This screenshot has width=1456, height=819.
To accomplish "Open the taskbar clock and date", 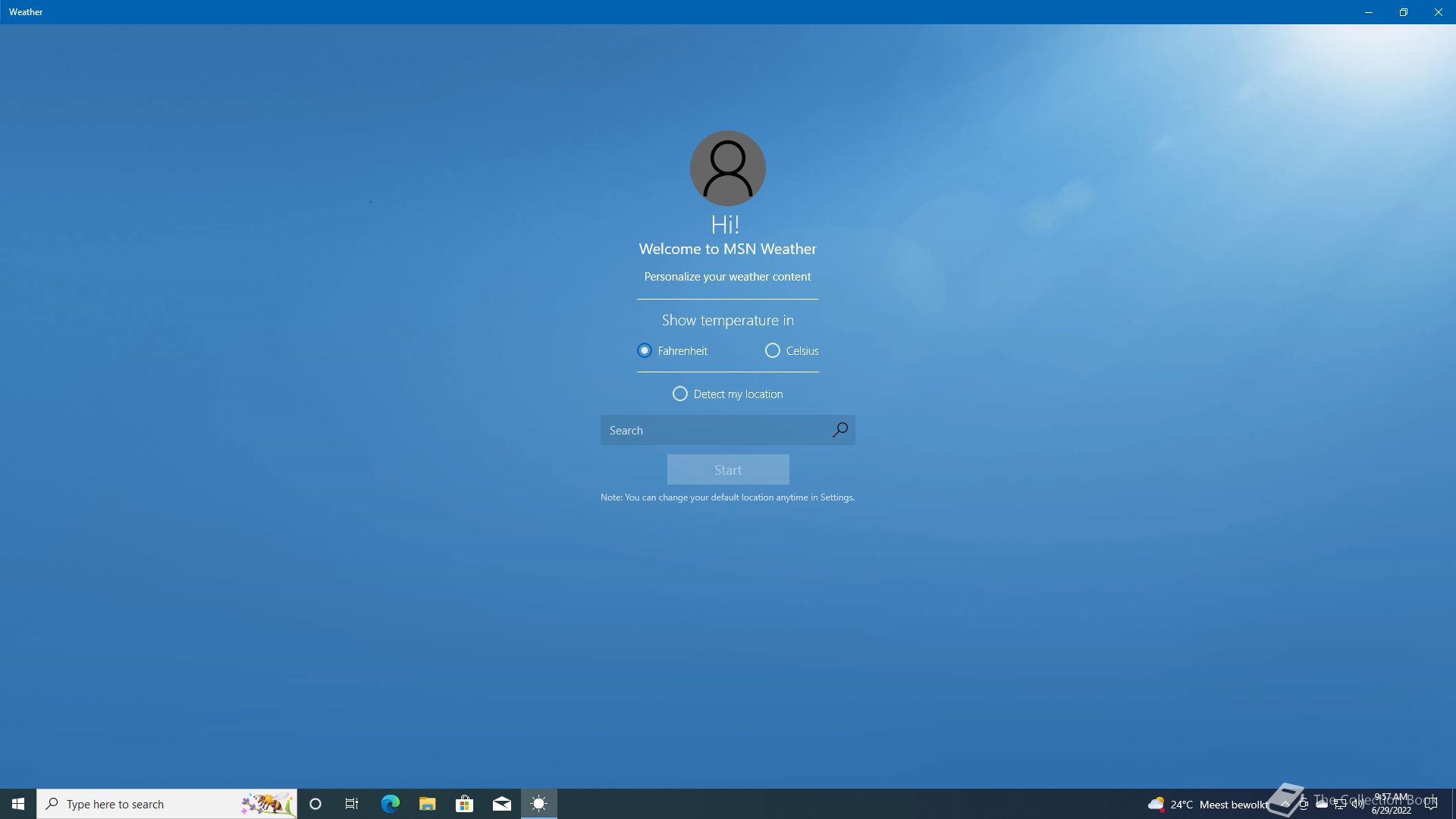I will coord(1392,804).
